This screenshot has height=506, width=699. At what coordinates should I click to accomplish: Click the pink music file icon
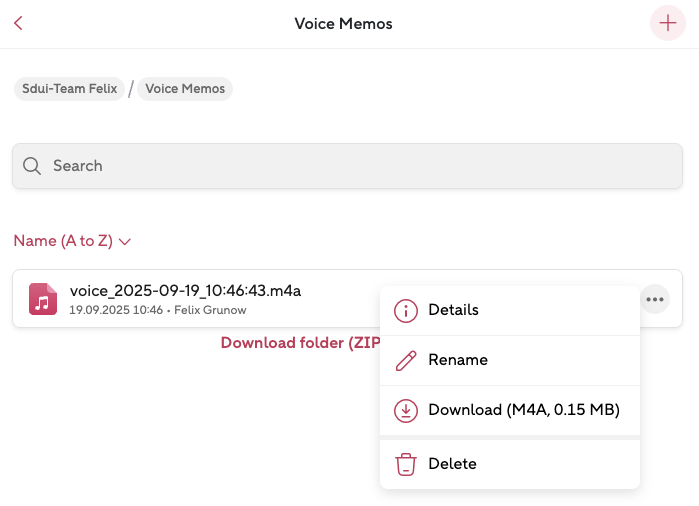43,299
